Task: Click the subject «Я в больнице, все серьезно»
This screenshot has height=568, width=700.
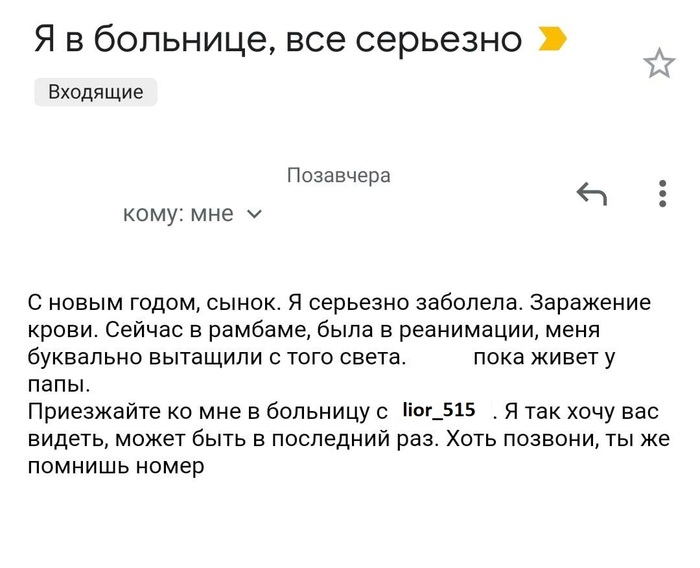Action: pyautogui.click(x=278, y=40)
